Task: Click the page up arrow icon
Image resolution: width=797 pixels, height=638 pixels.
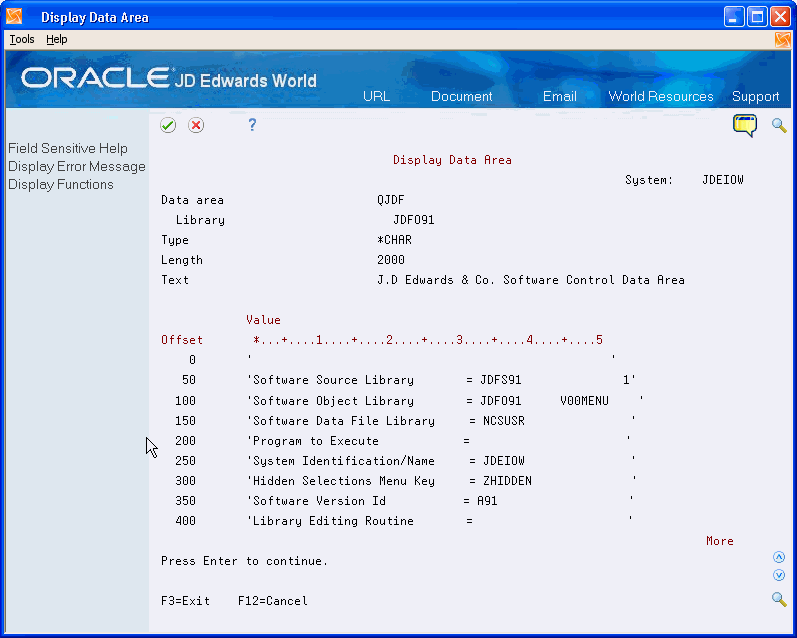Action: 779,557
